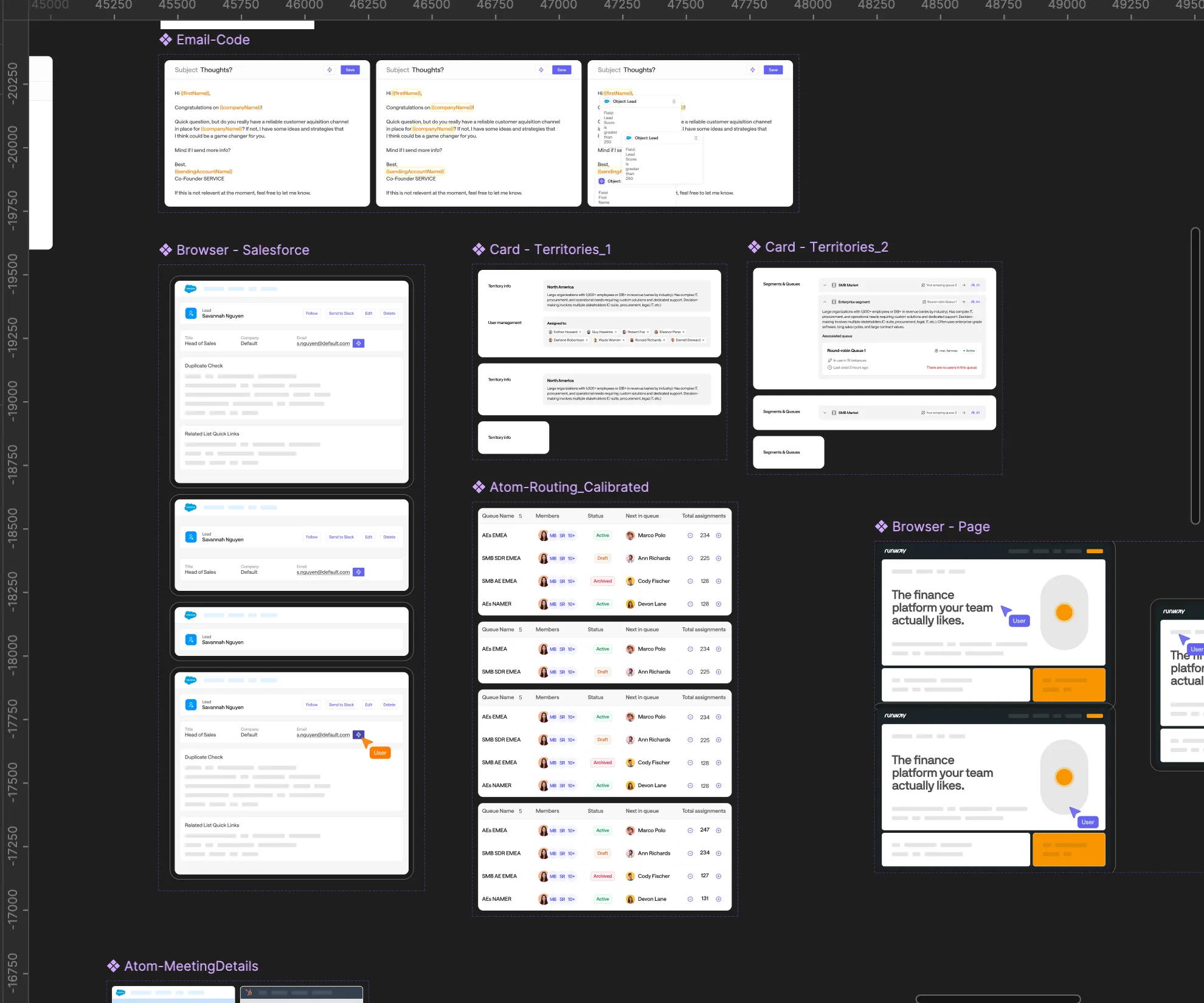Screen dimensions: 1204x1003
Task: Collapse the Enterprise segment chevron
Action: (x=825, y=302)
